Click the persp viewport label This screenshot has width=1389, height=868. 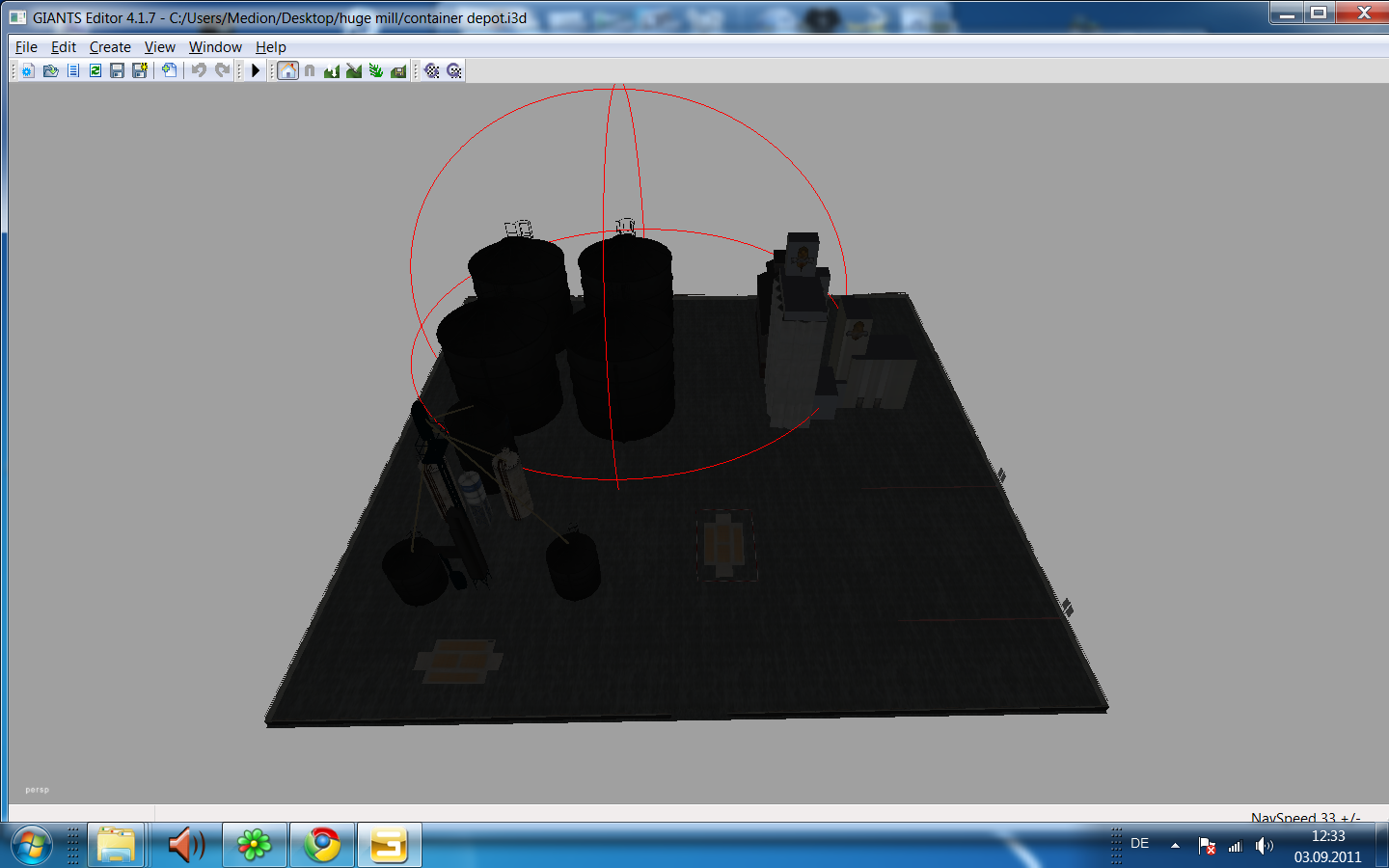[x=37, y=790]
